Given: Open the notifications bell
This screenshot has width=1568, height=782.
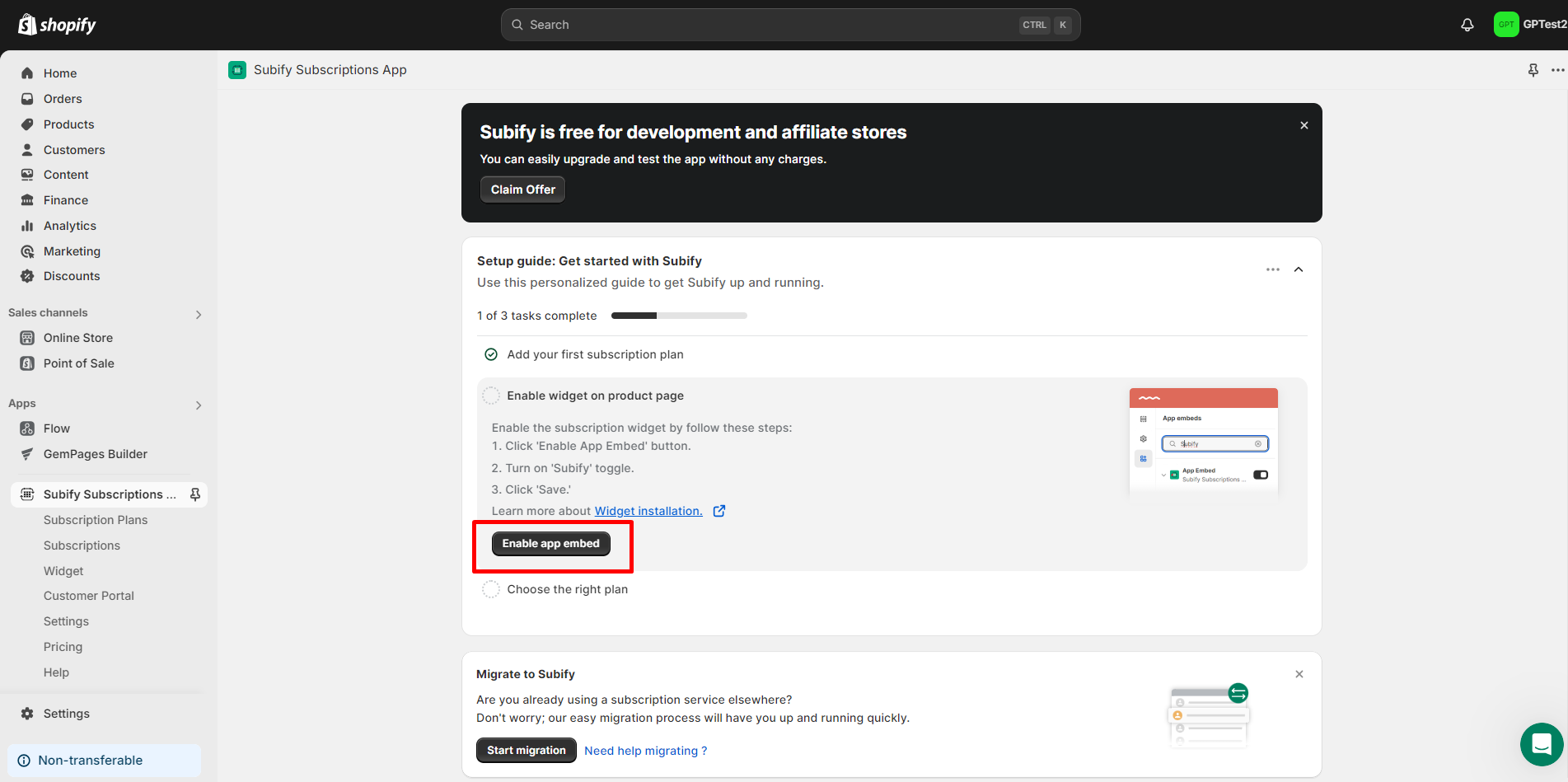Looking at the screenshot, I should [x=1467, y=24].
